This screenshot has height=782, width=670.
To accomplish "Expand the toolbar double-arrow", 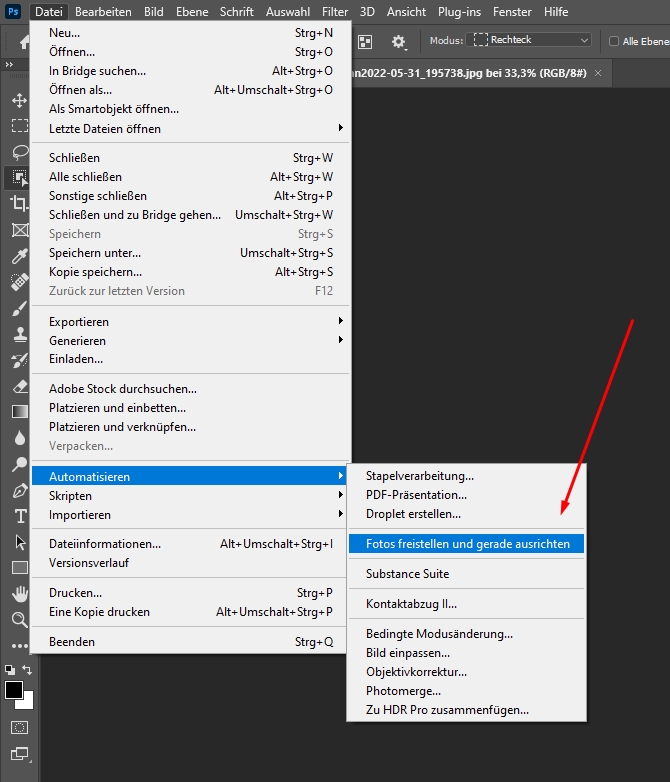I will (9, 64).
